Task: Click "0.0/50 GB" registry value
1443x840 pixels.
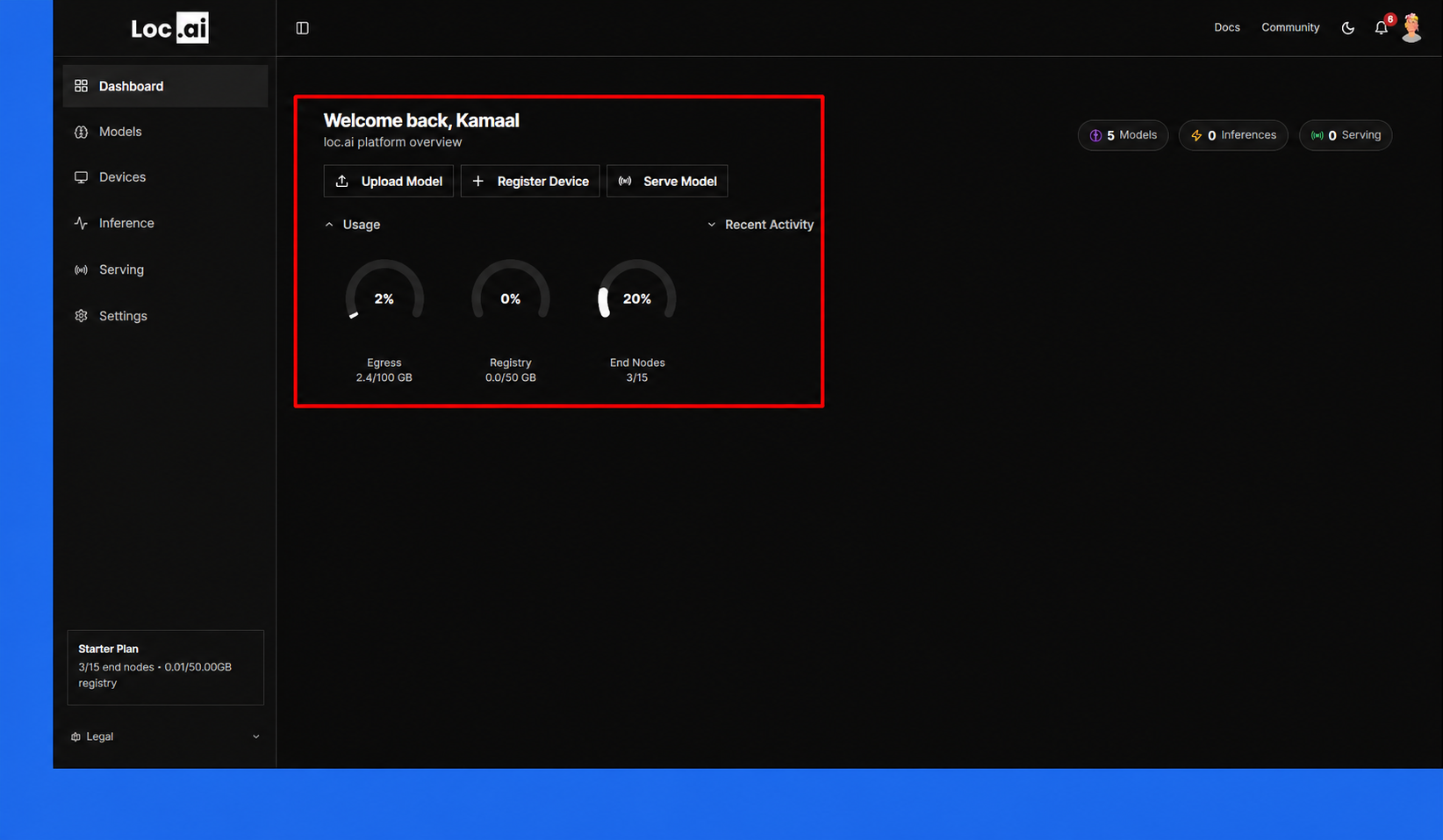Action: point(511,377)
